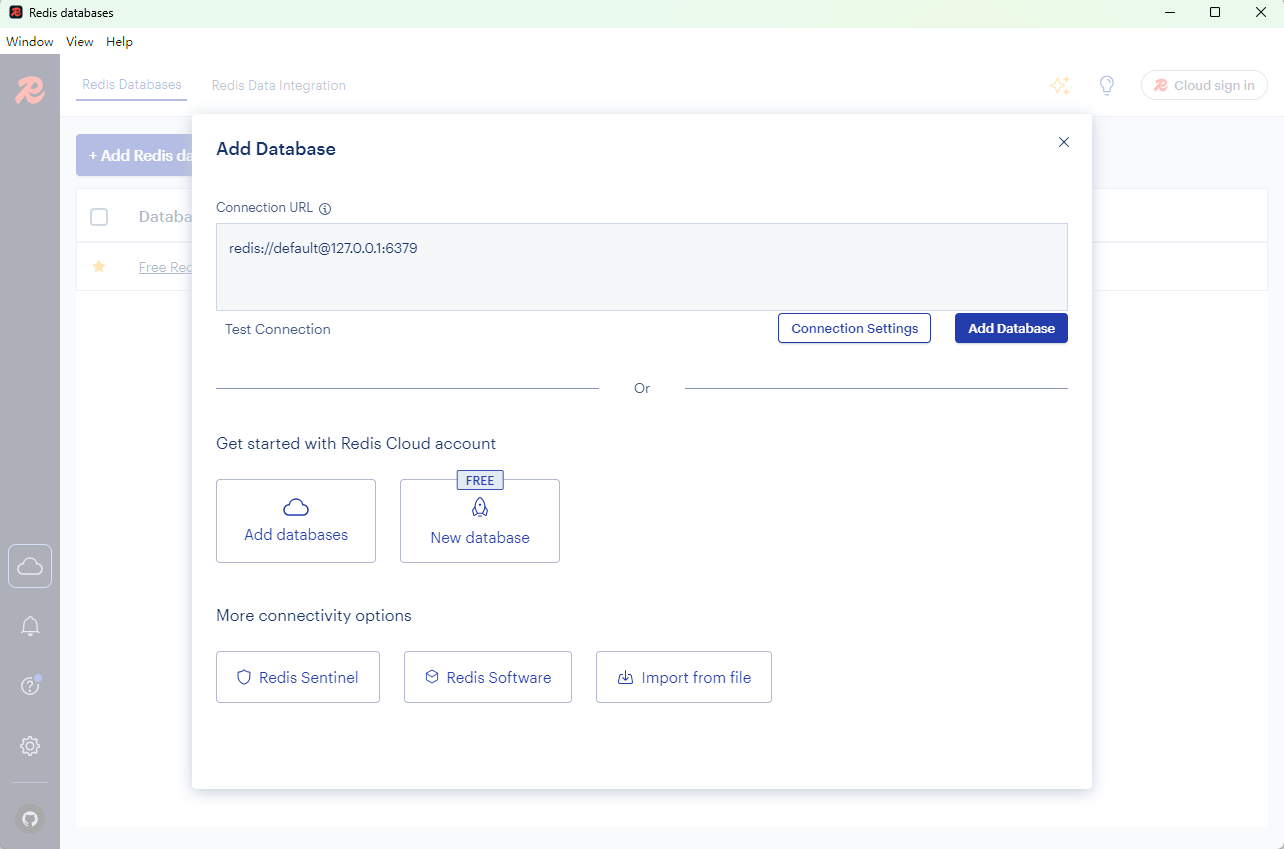1284x849 pixels.
Task: Switch to the Redis Data Integration tab
Action: click(x=278, y=85)
